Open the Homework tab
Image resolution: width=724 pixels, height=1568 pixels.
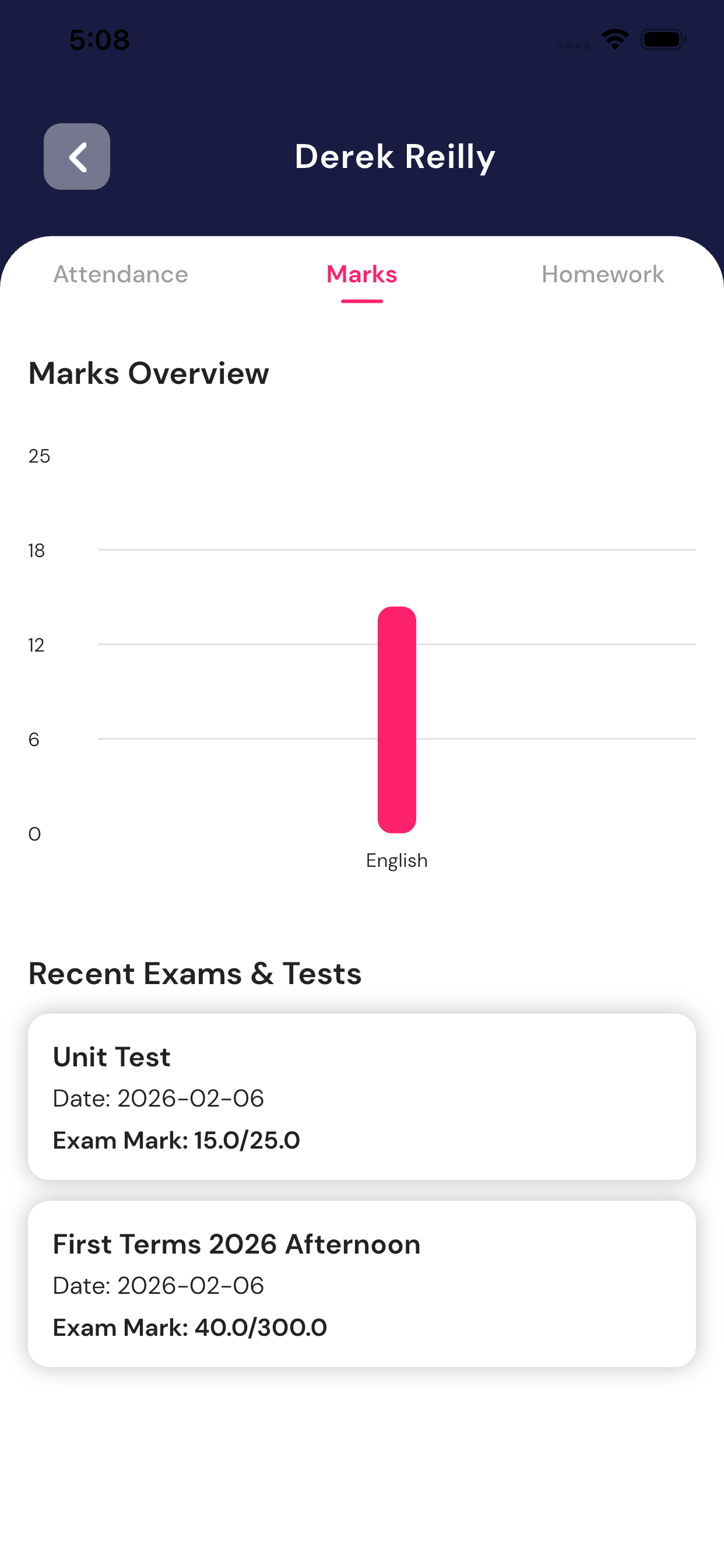pos(602,275)
